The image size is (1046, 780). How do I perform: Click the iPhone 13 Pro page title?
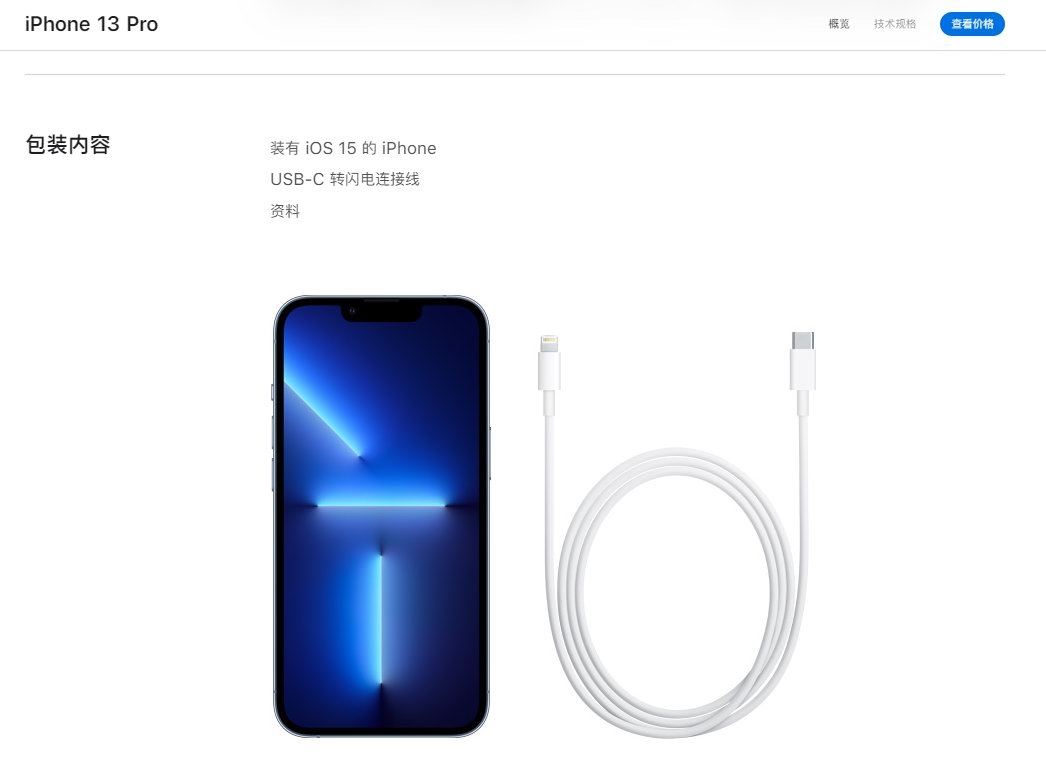click(91, 24)
